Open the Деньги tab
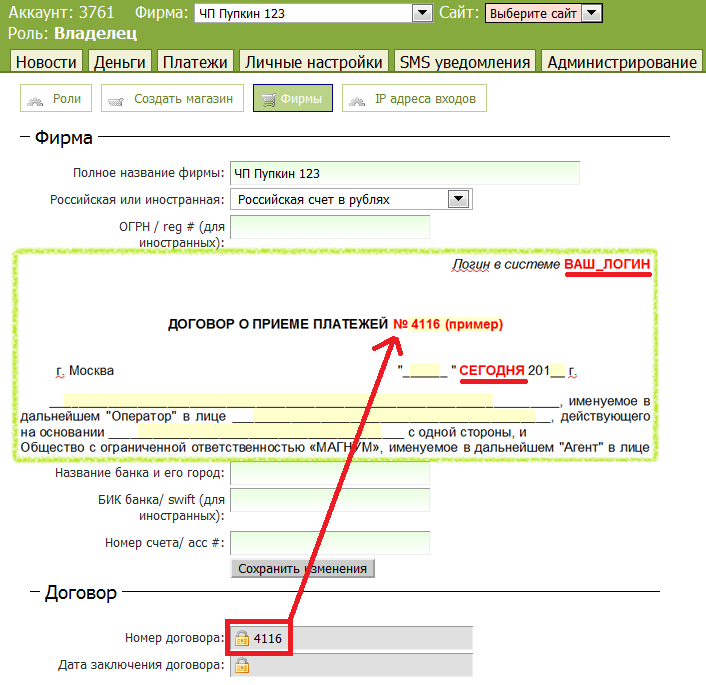 (x=119, y=62)
